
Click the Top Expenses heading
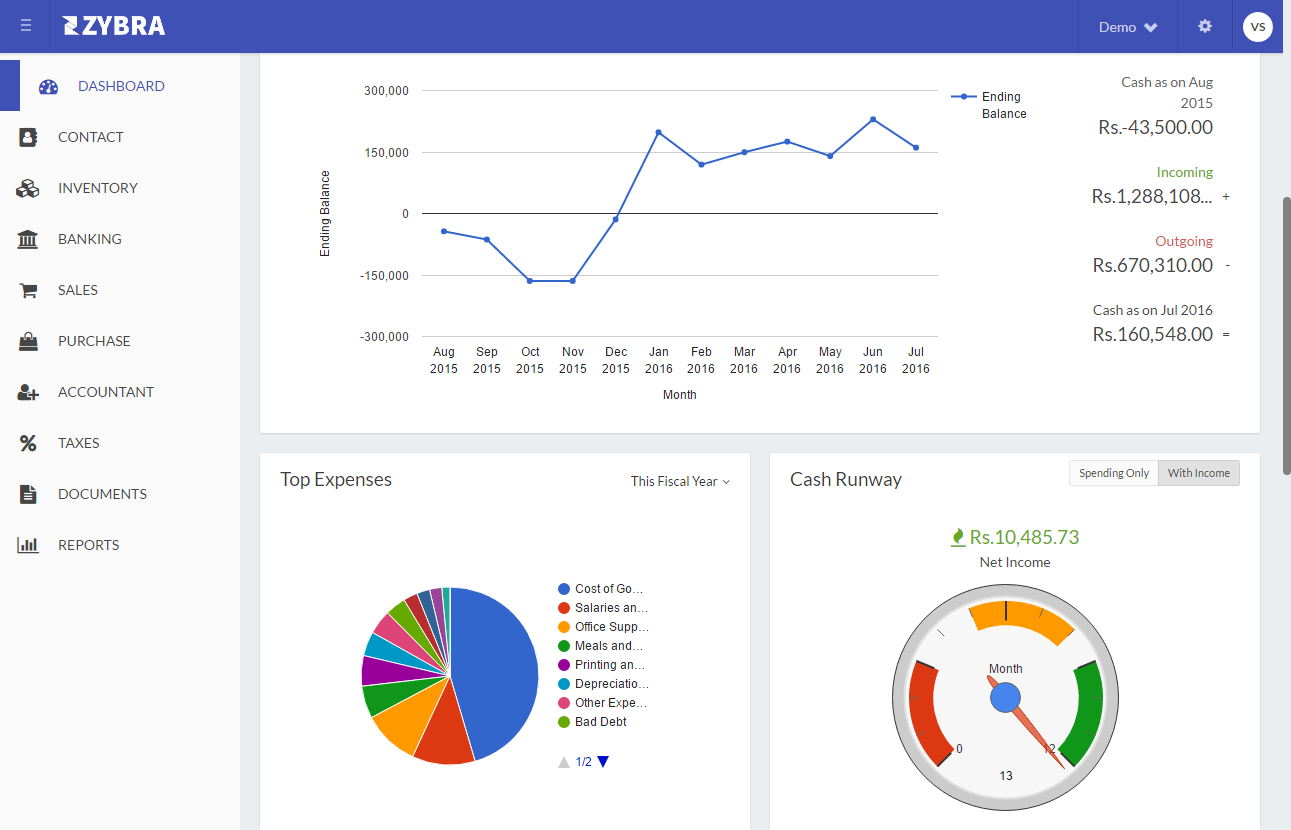coord(336,479)
